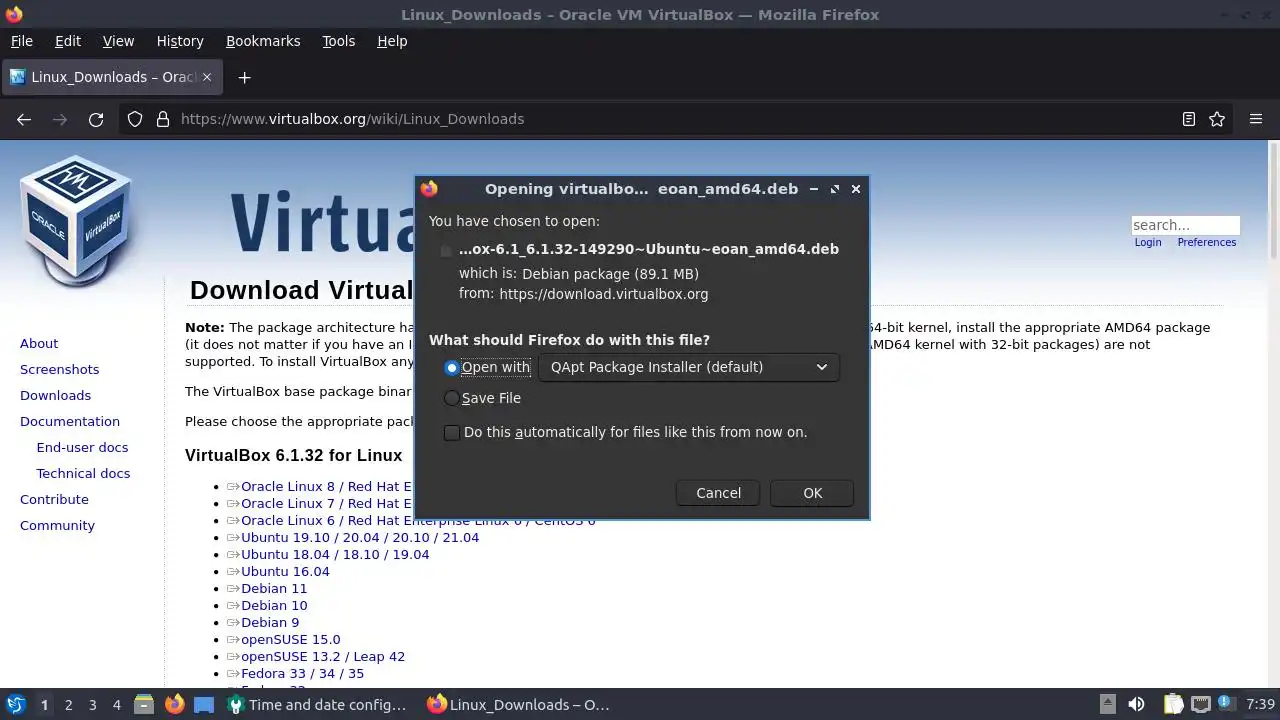Click the page vertical scrollbar
This screenshot has height=720, width=1280.
(1273, 414)
